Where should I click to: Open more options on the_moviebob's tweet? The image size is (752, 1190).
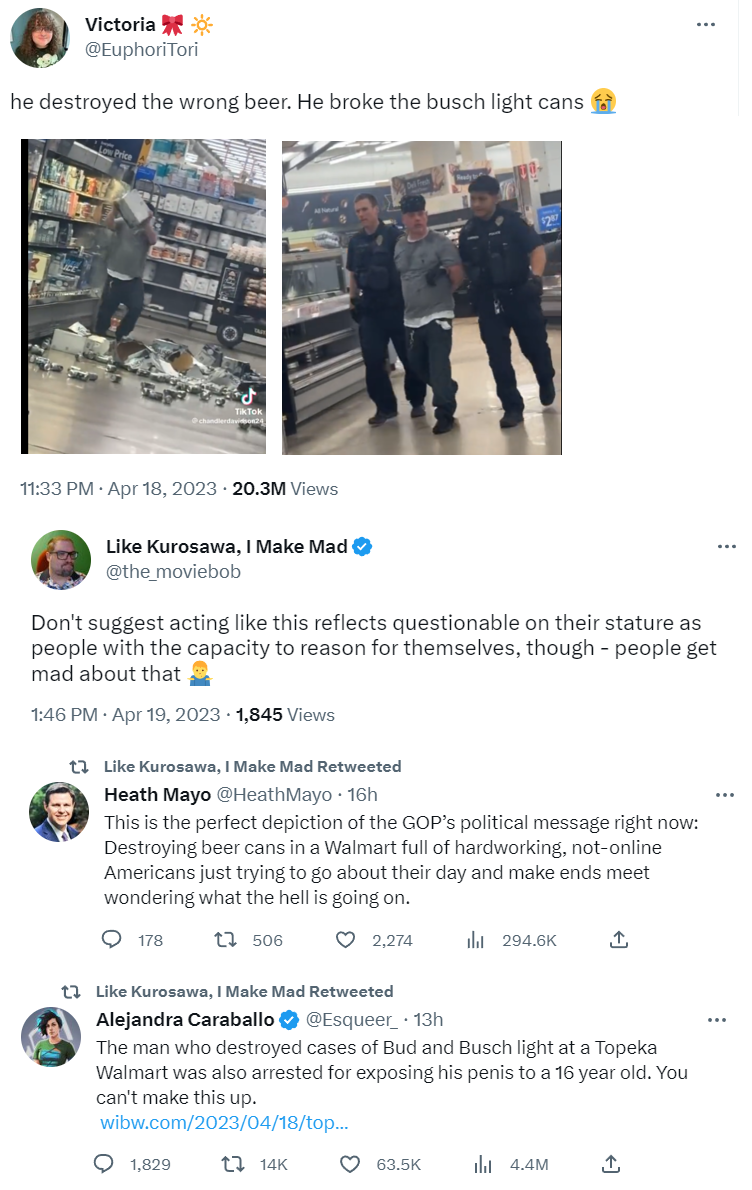coord(727,547)
